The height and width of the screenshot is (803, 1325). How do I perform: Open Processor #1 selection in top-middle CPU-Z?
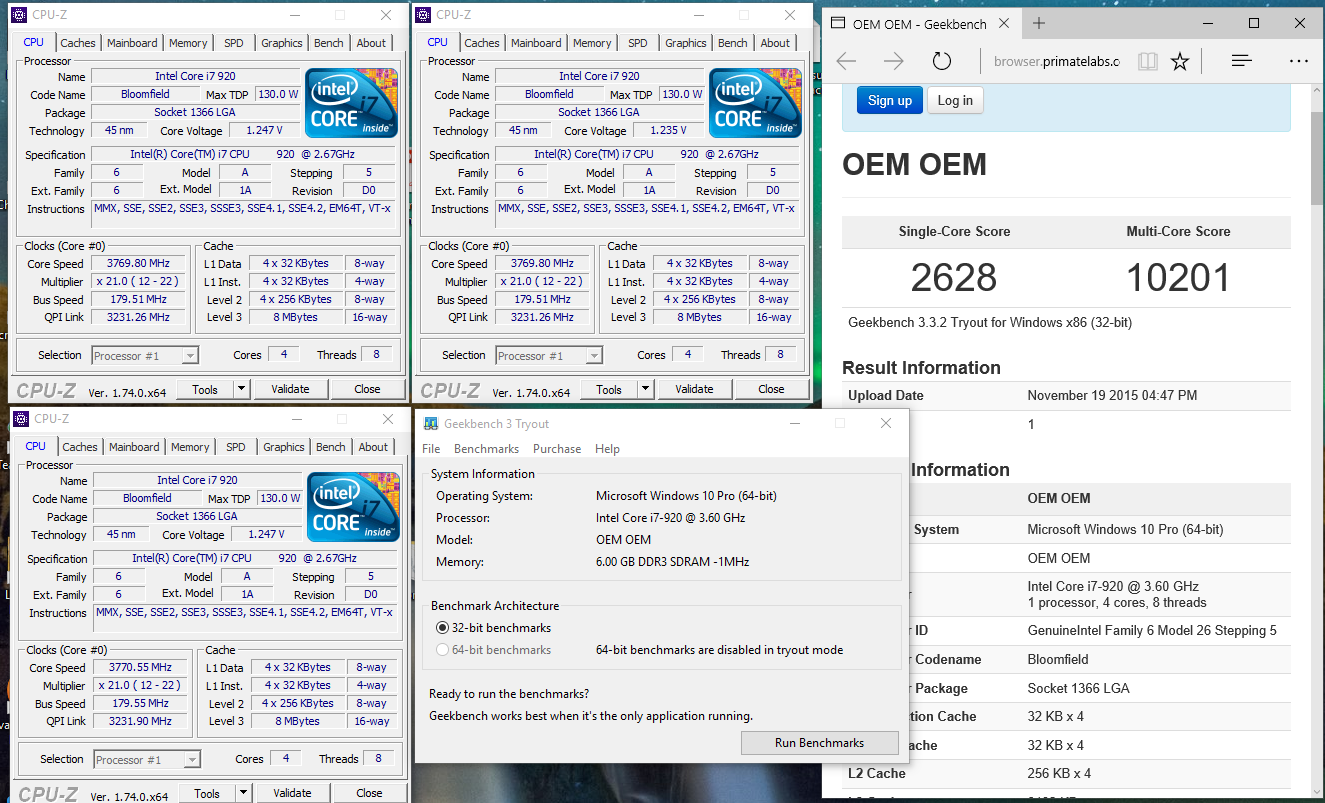pyautogui.click(x=549, y=355)
